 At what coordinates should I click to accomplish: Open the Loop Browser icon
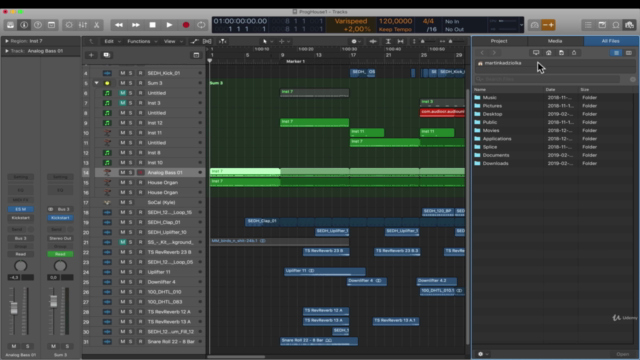[x=616, y=25]
